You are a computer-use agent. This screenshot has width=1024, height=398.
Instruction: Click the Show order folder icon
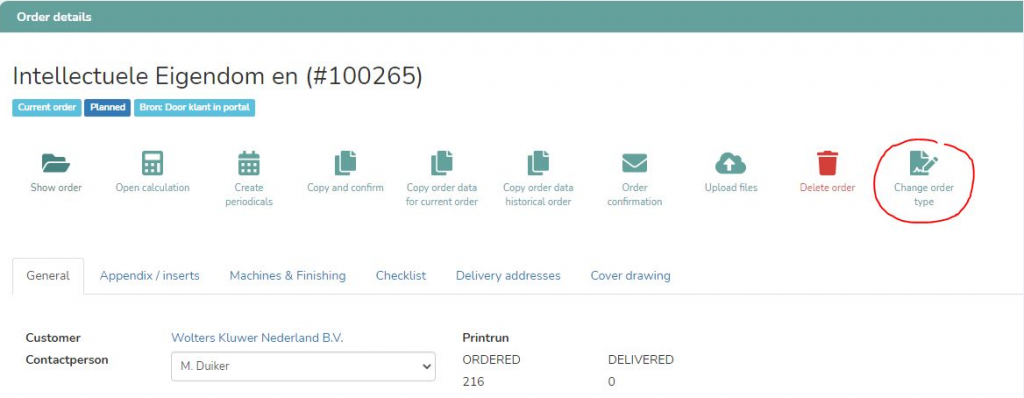pyautogui.click(x=56, y=163)
